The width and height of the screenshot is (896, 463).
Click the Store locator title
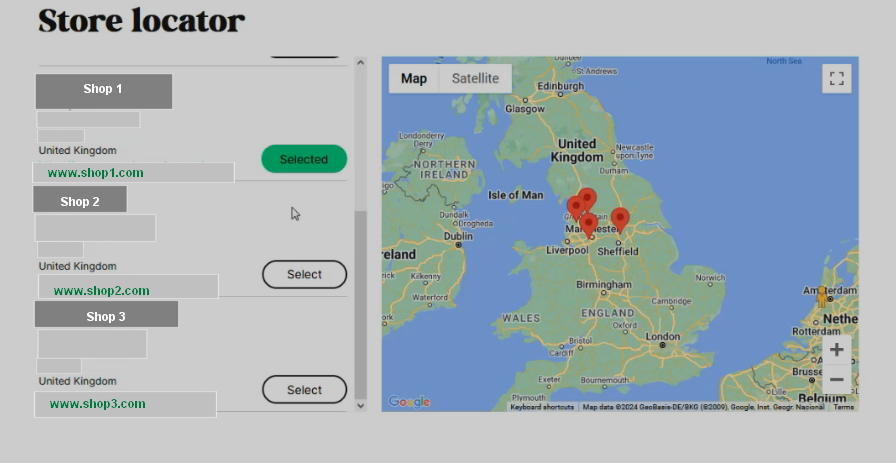point(142,21)
